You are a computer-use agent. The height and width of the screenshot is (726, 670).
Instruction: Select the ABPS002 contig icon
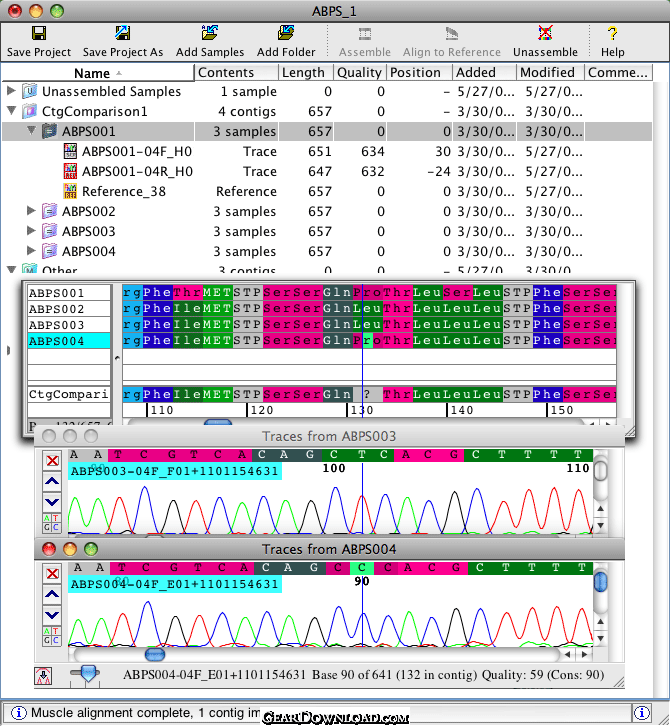[50, 211]
